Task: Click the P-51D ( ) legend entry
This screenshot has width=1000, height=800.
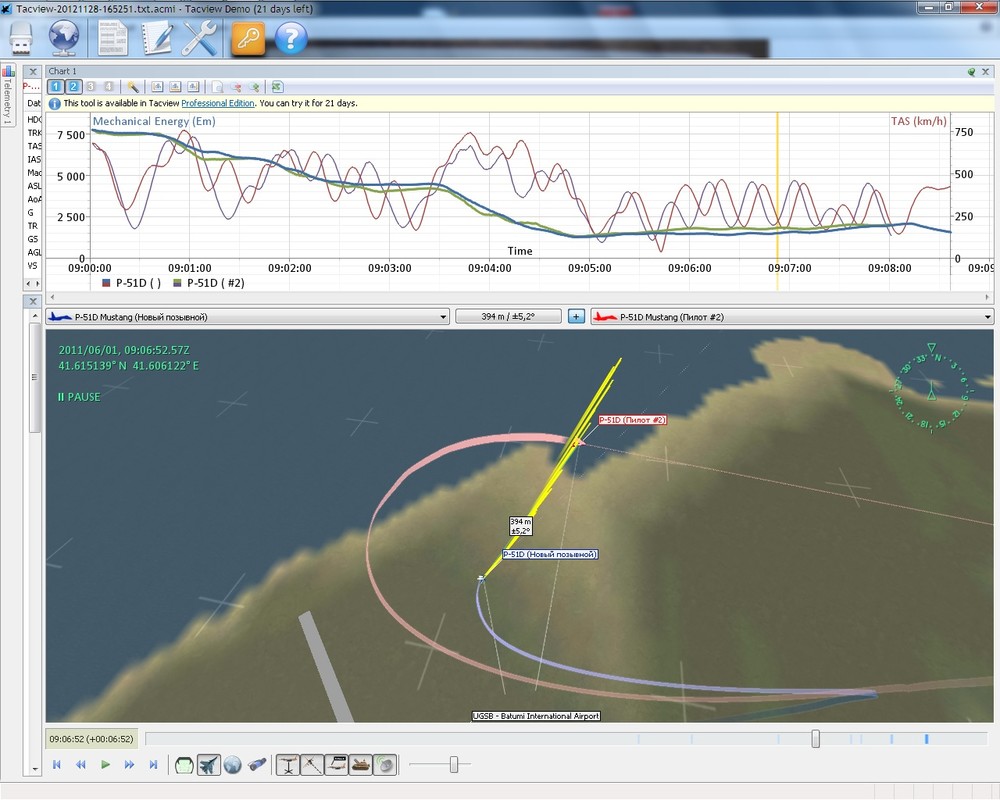Action: coord(131,283)
